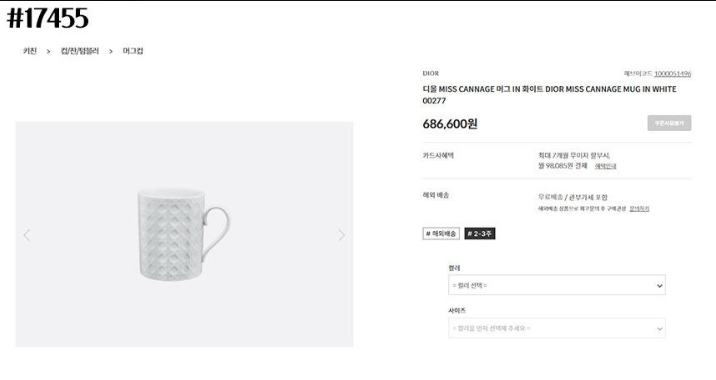
Task: Click chevron before 머그컵 breadcrumb
Action: click(111, 52)
